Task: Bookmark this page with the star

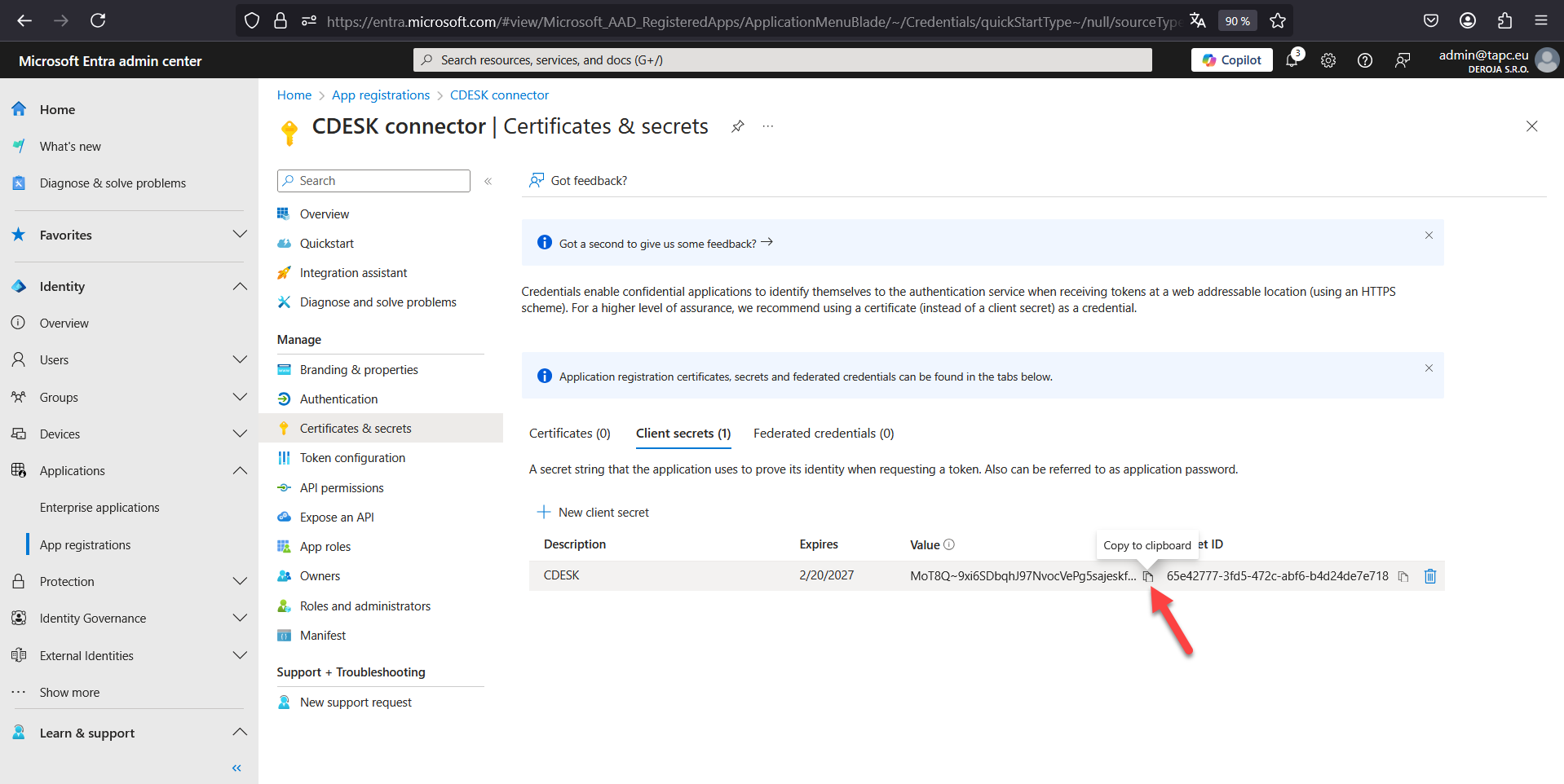Action: point(1278,20)
